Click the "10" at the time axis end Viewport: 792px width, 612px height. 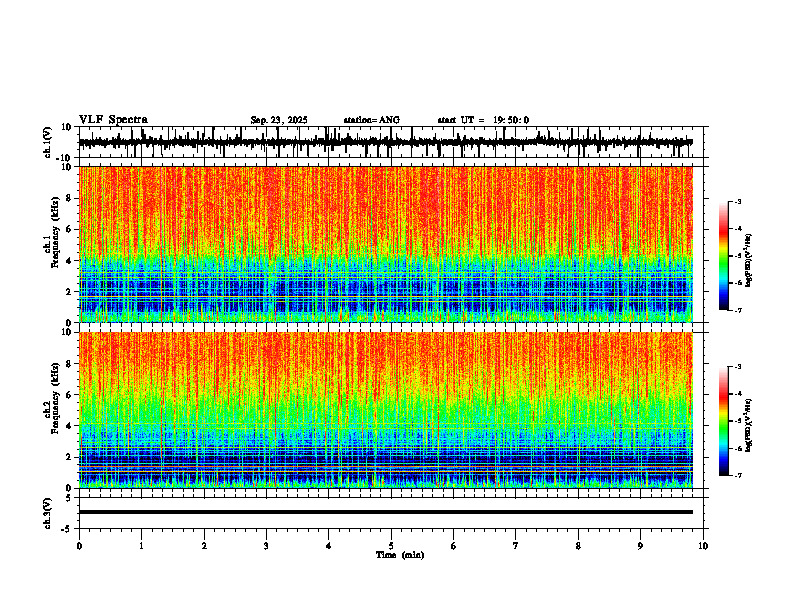(x=703, y=546)
